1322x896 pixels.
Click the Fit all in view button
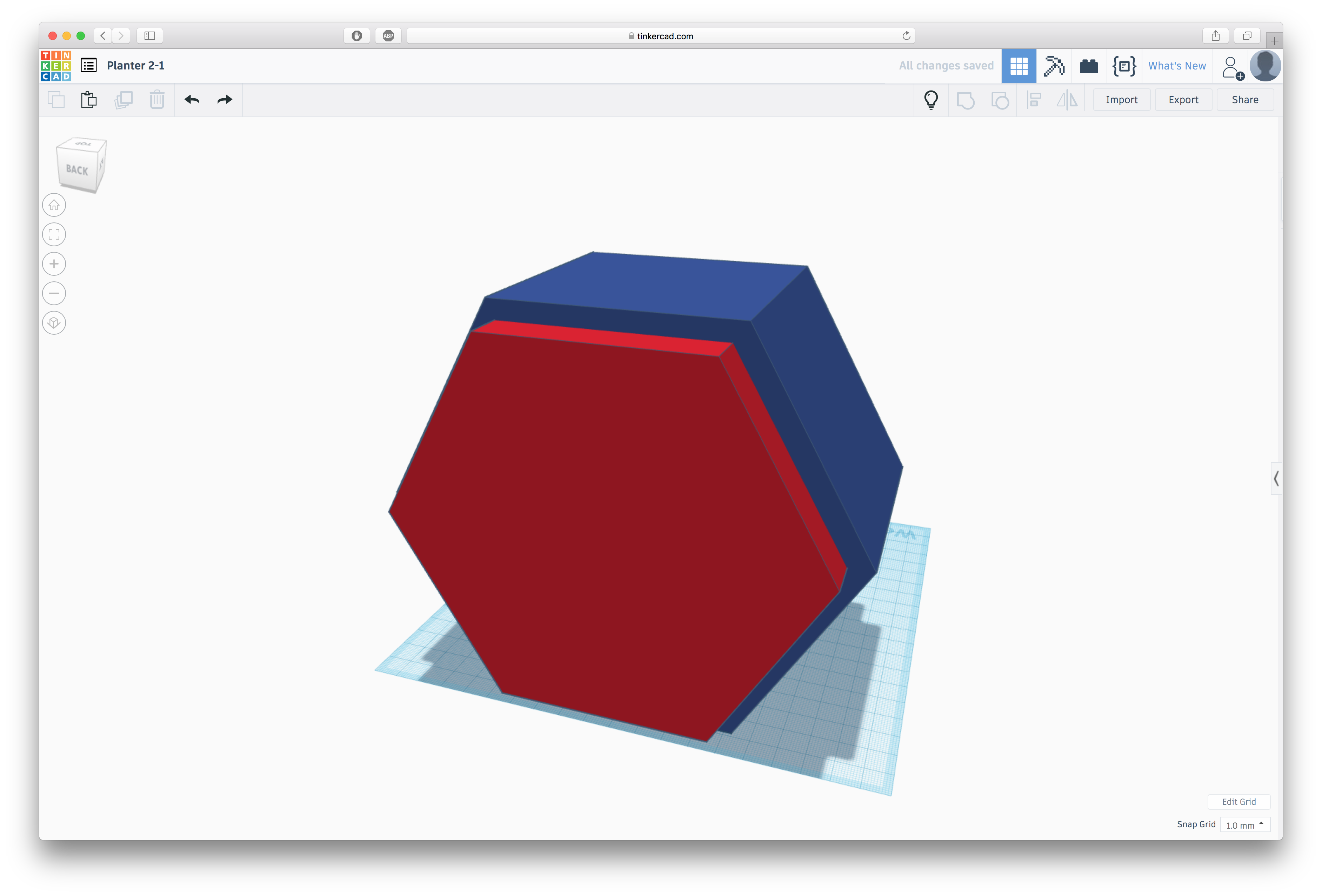coord(54,234)
